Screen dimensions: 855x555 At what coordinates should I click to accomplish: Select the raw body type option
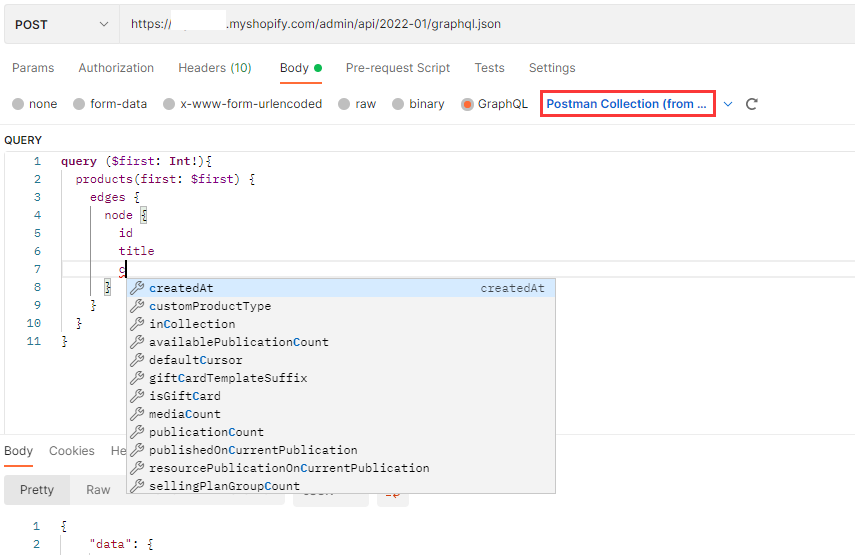(344, 104)
